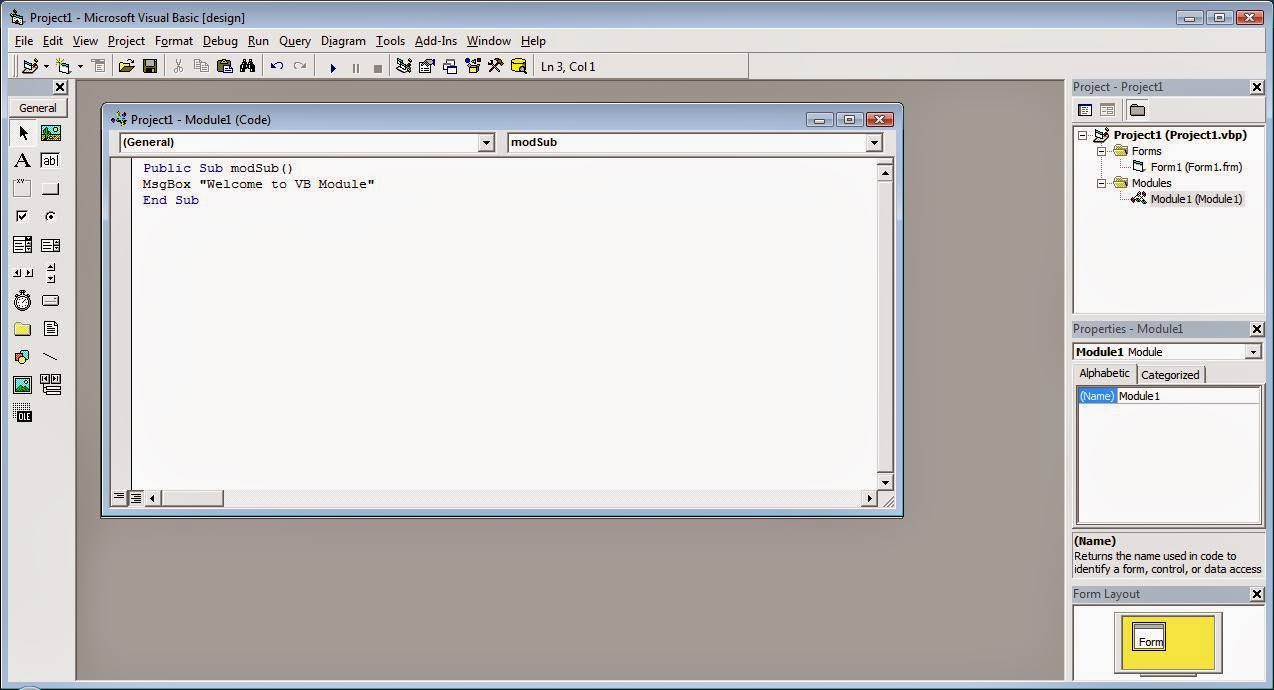Start the program using the Run toolbar icon
This screenshot has width=1274, height=690.
tap(333, 66)
